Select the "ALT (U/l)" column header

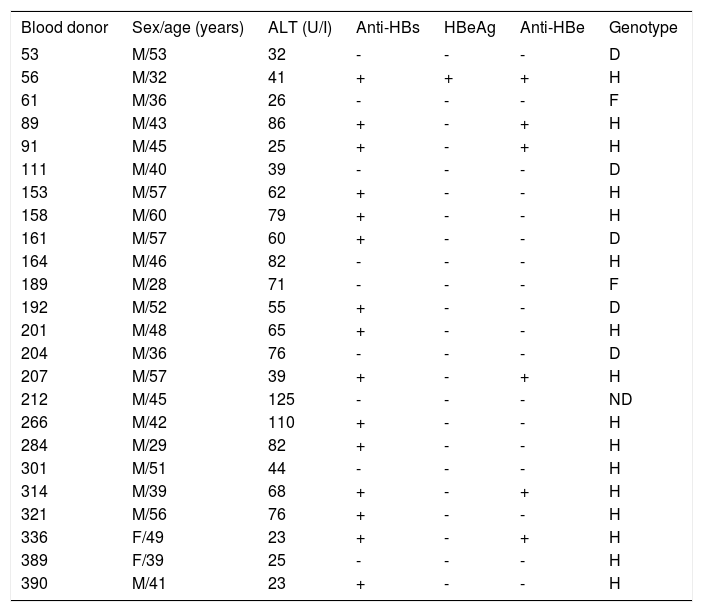coord(297,27)
